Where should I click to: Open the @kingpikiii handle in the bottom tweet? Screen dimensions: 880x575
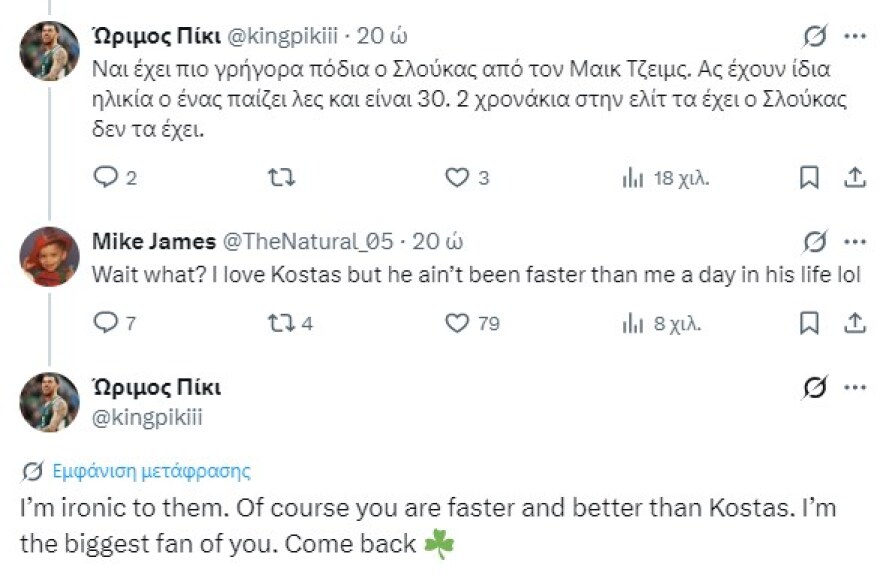click(147, 417)
